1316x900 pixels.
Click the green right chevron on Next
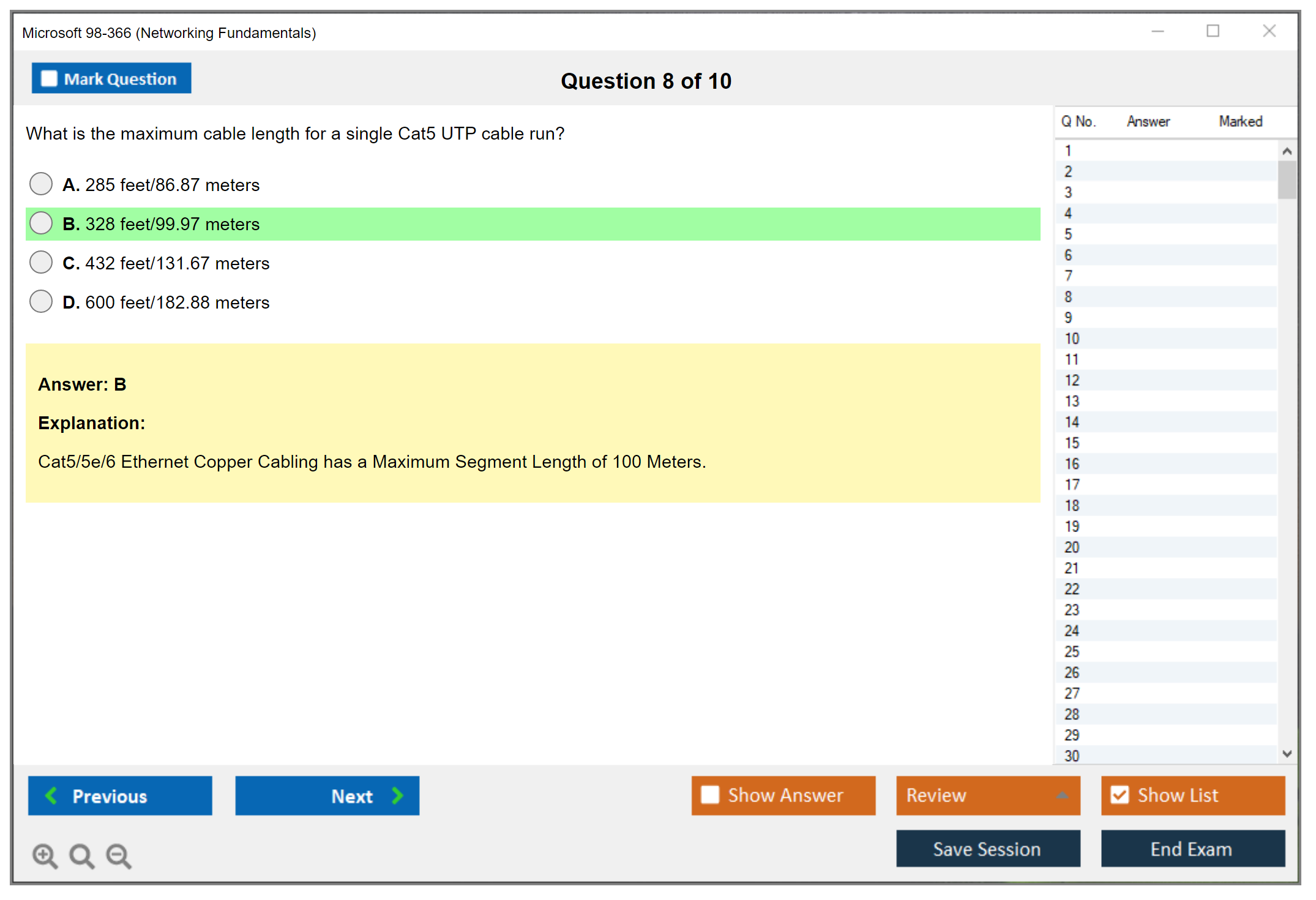point(397,795)
